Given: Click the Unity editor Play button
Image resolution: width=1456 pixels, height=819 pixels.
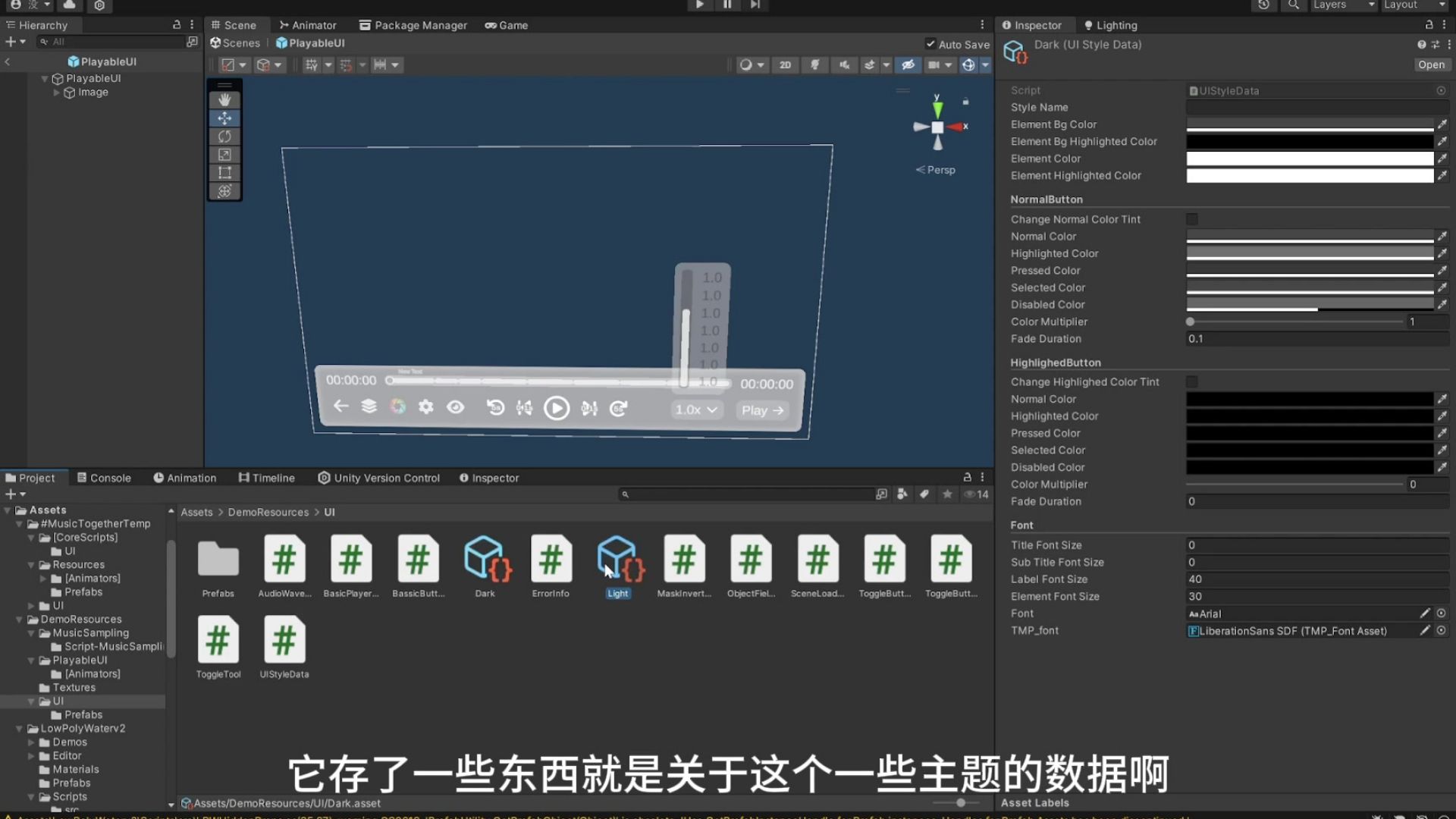Looking at the screenshot, I should coord(699,5).
